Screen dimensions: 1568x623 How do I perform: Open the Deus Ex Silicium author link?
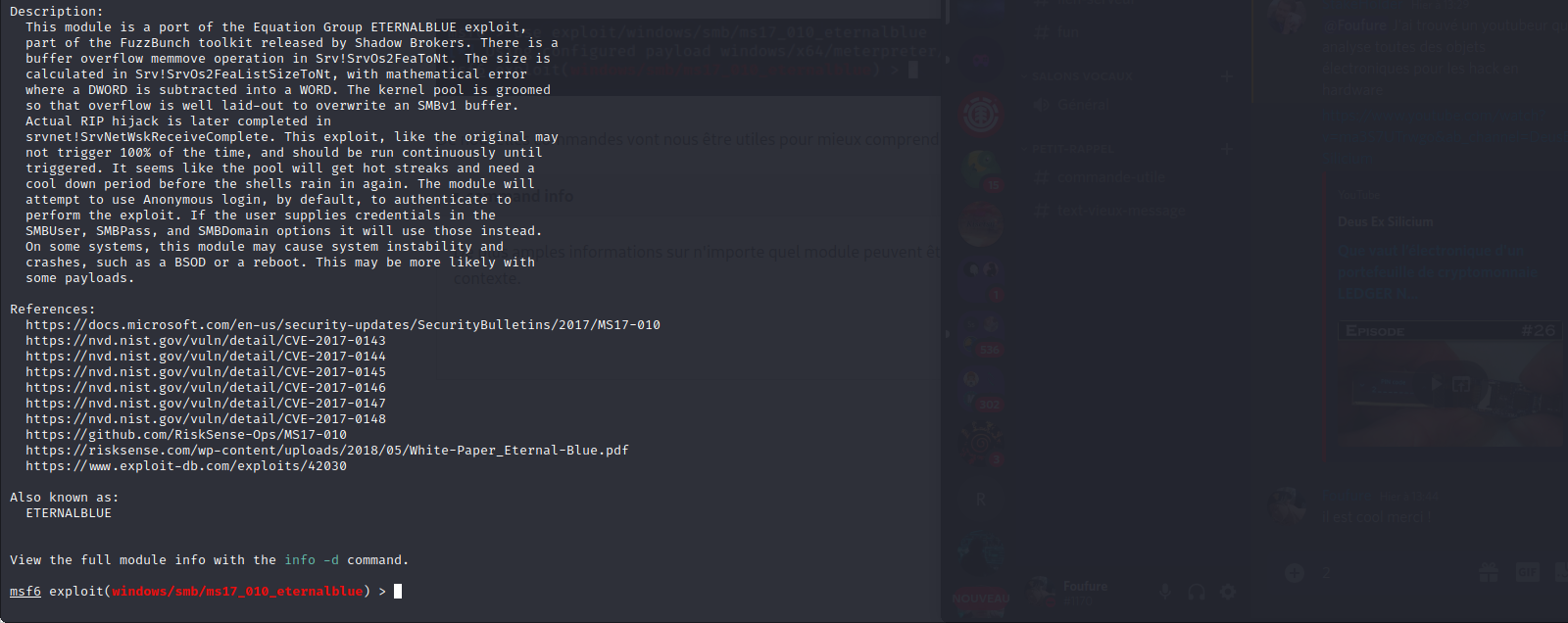point(1385,222)
